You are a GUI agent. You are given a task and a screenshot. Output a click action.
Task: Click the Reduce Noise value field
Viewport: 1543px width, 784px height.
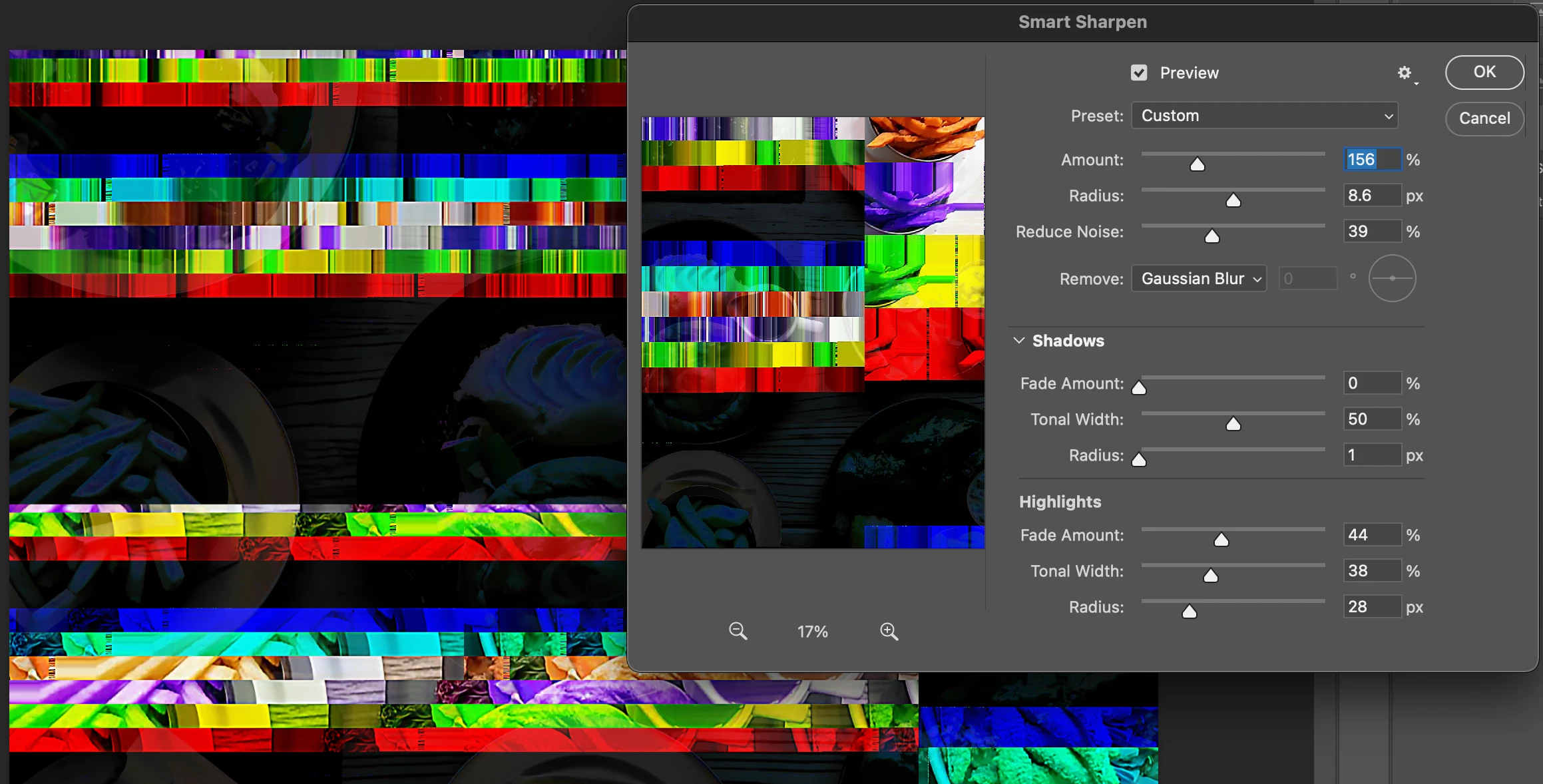pyautogui.click(x=1371, y=232)
